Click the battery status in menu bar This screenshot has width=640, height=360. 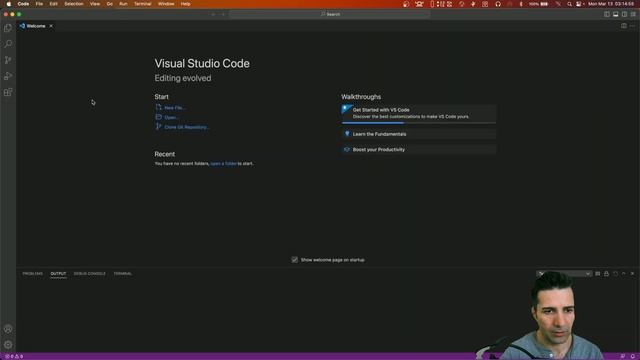tap(539, 4)
